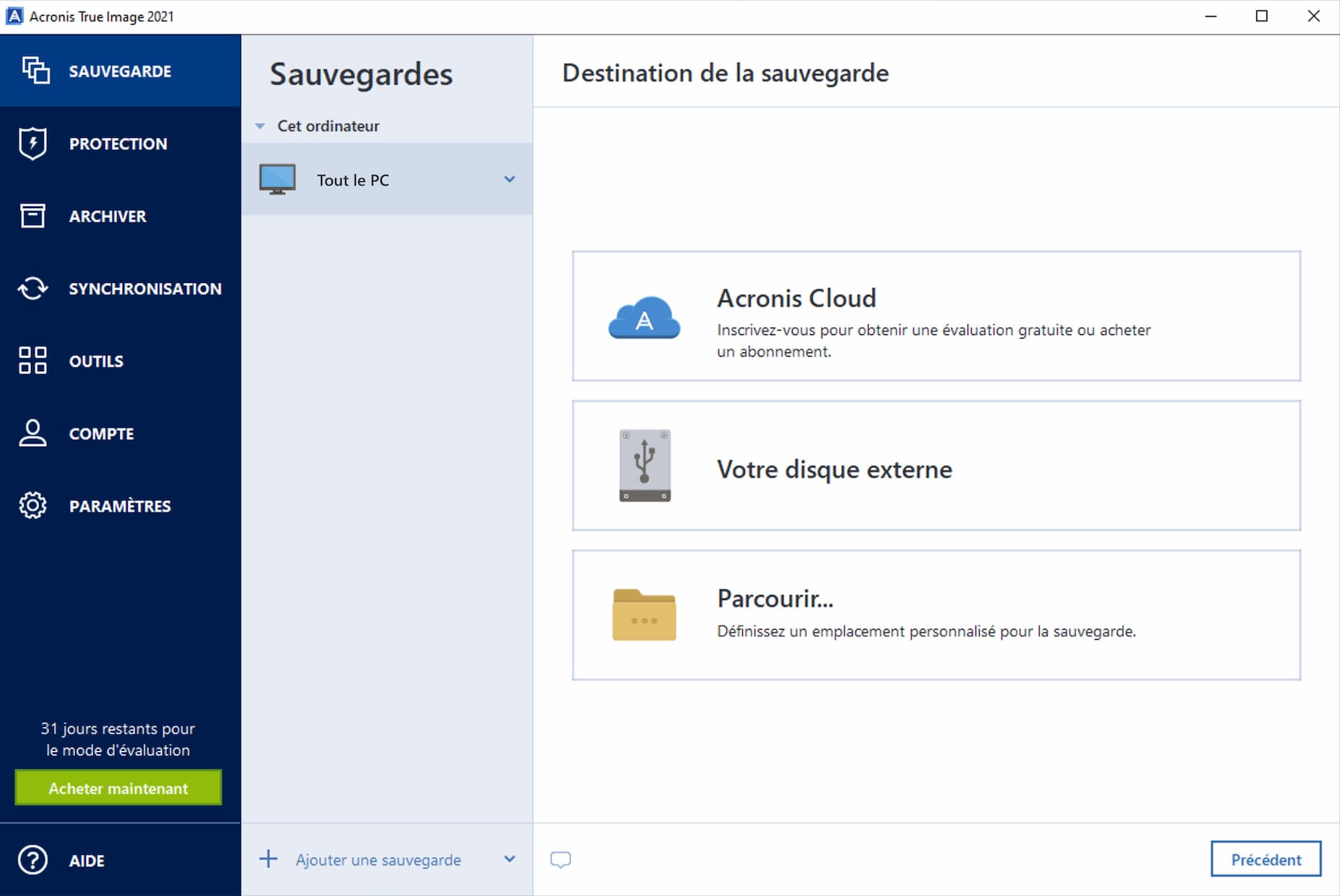Image resolution: width=1340 pixels, height=896 pixels.
Task: Click the Compte person icon
Action: coord(32,433)
